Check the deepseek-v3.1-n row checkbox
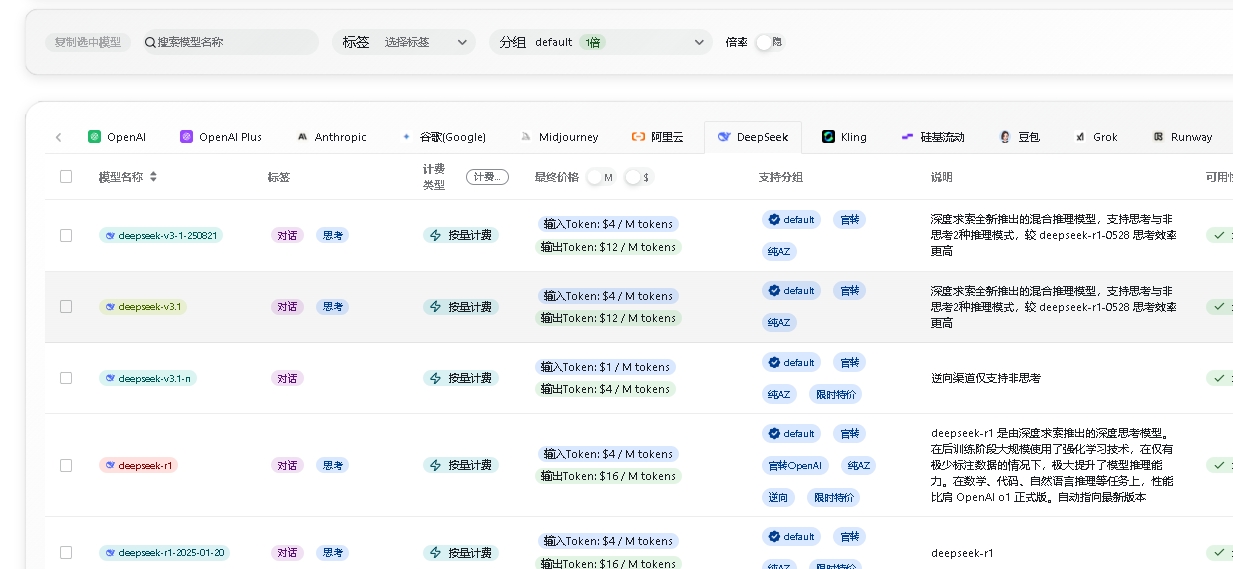 (x=66, y=378)
